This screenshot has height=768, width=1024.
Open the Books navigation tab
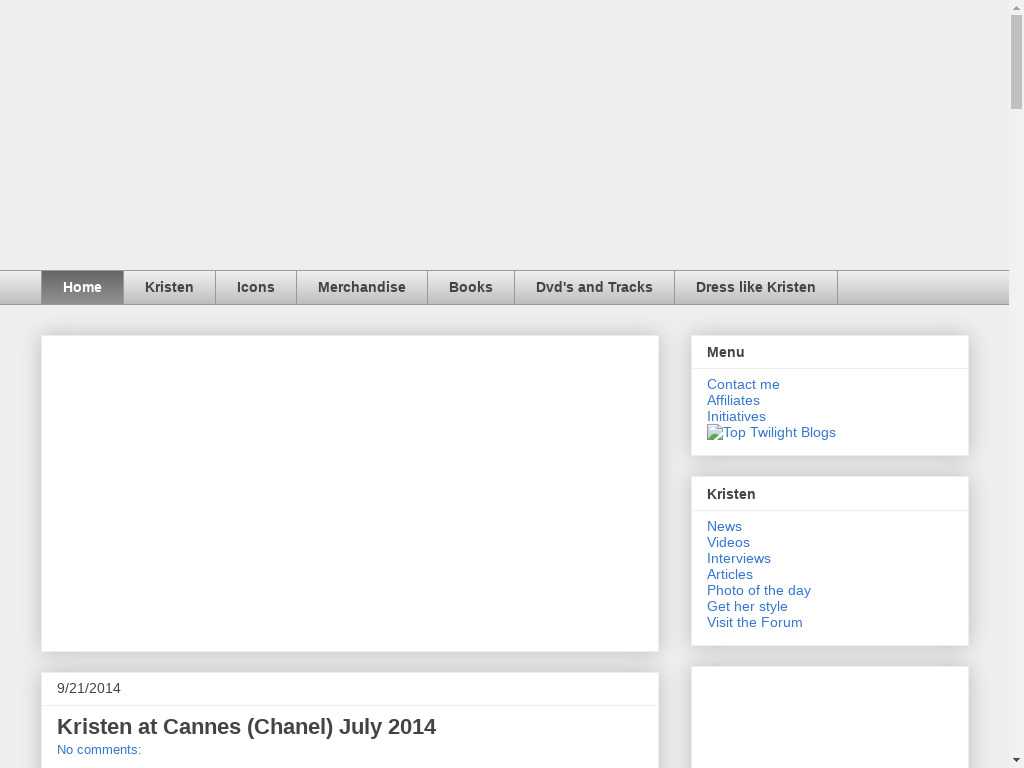(470, 287)
